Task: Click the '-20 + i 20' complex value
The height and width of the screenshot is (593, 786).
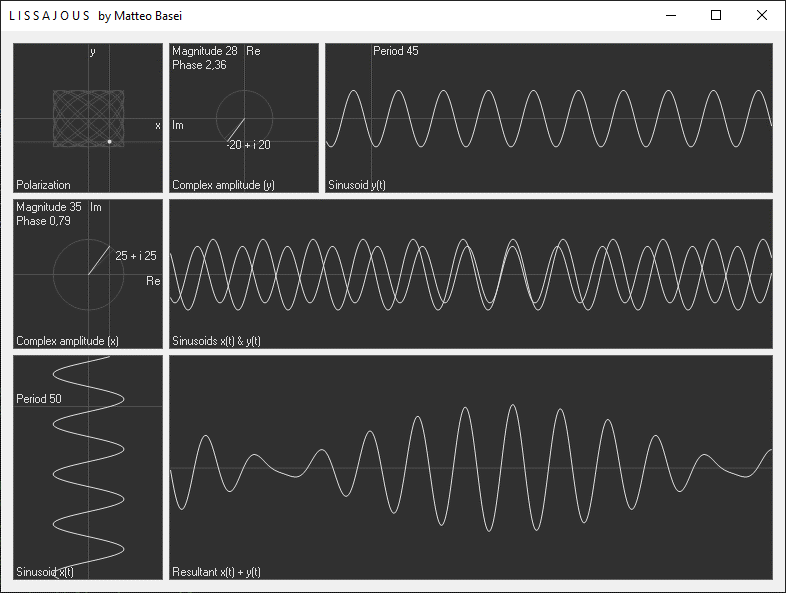Action: tap(249, 145)
